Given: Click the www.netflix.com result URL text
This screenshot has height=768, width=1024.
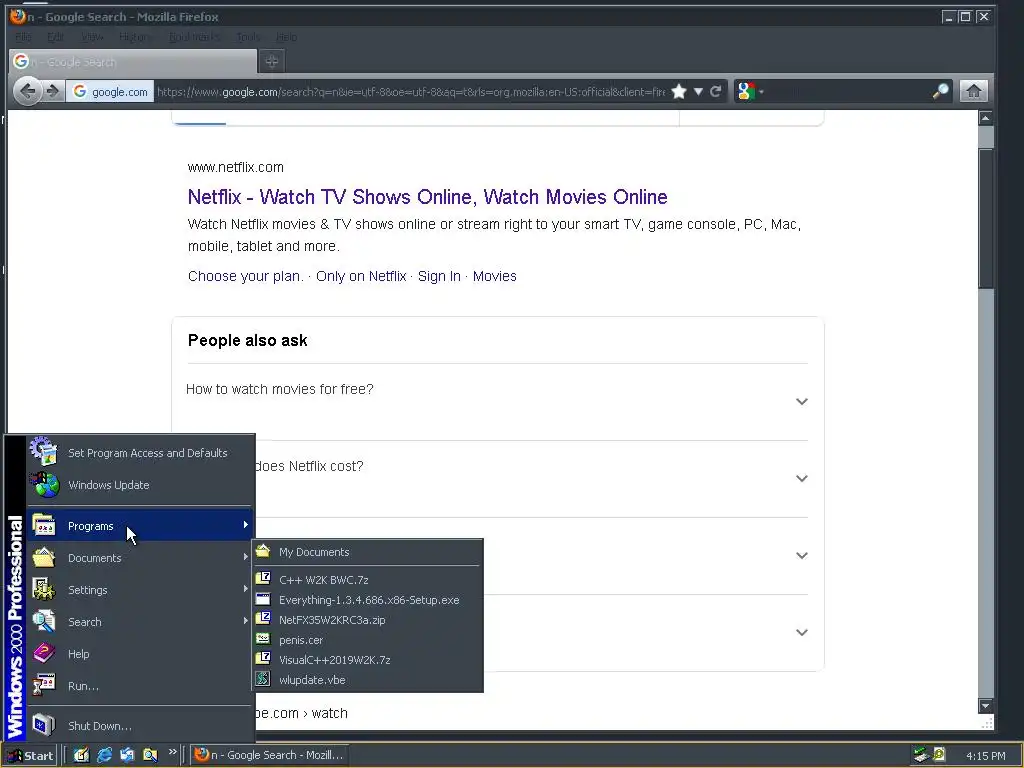Looking at the screenshot, I should 236,167.
